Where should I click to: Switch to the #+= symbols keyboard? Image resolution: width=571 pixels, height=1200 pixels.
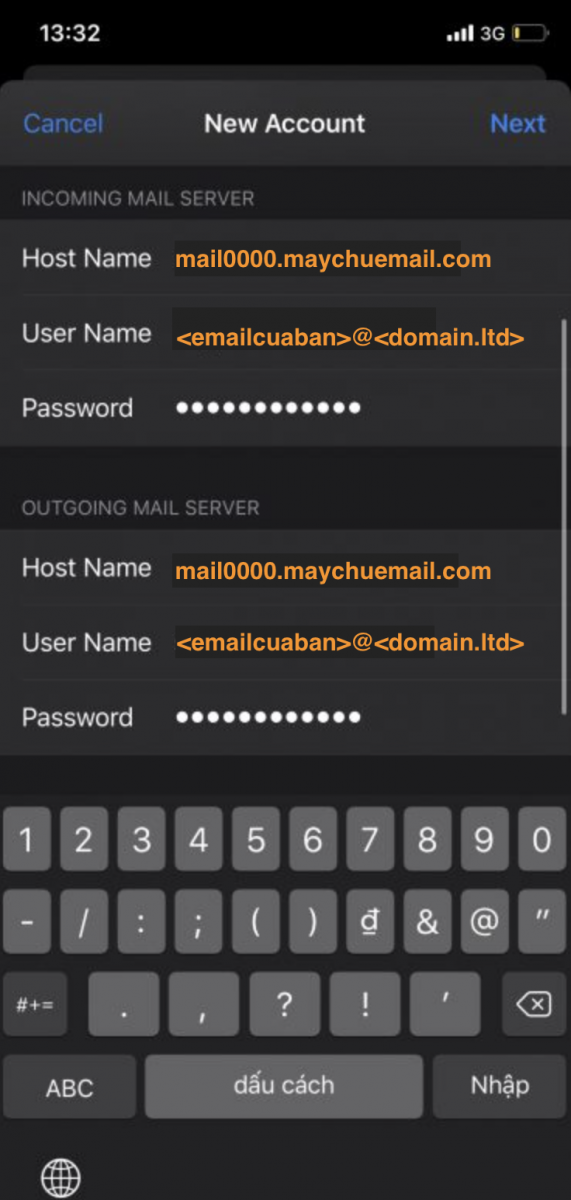pos(36,1004)
